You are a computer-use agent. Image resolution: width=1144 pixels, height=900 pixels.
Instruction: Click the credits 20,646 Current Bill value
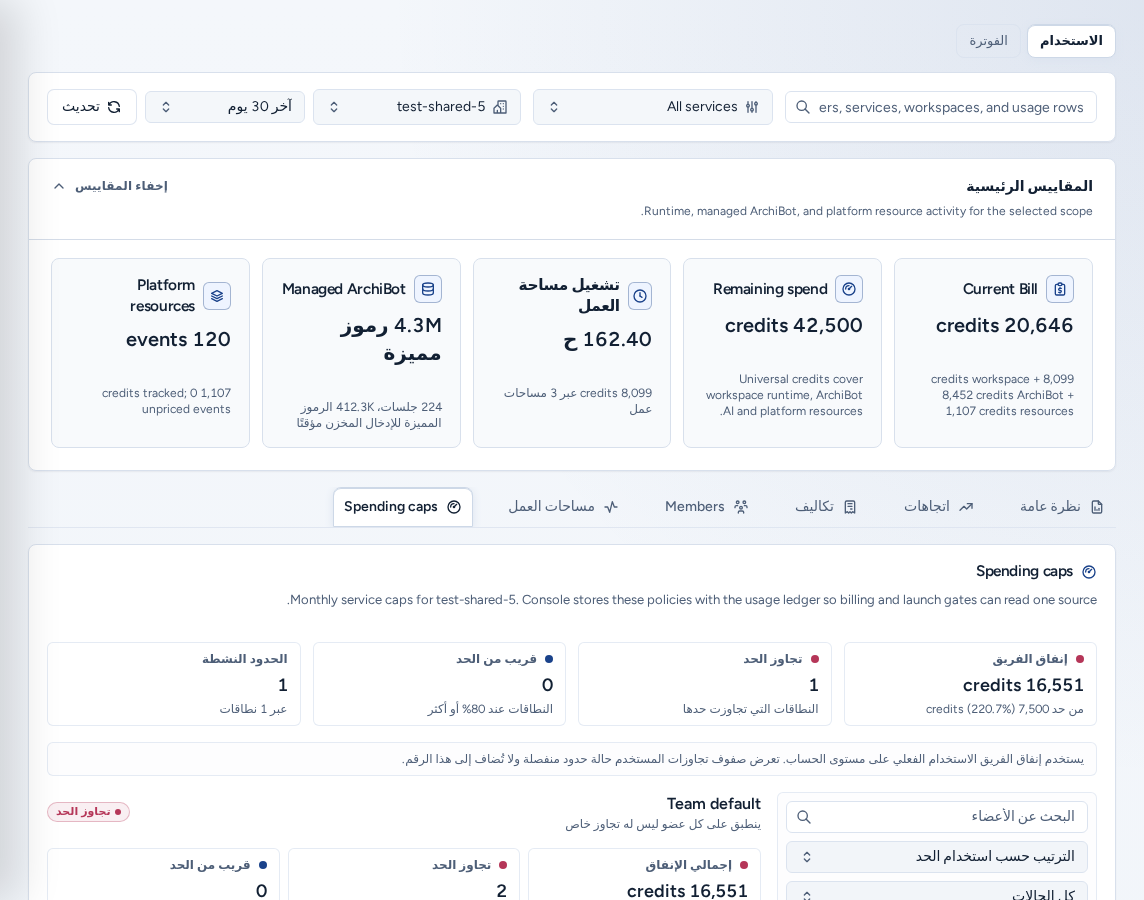[x=1004, y=325]
